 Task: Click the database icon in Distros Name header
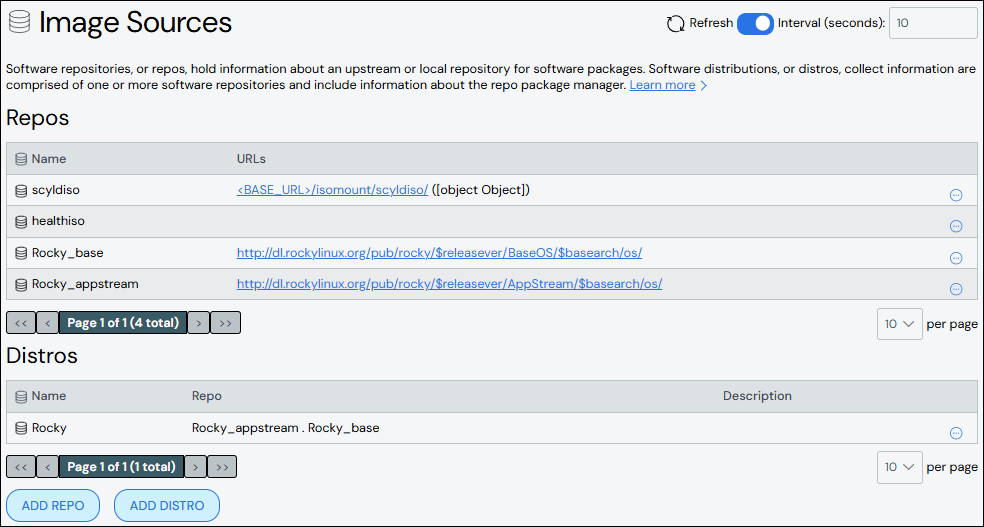click(21, 397)
